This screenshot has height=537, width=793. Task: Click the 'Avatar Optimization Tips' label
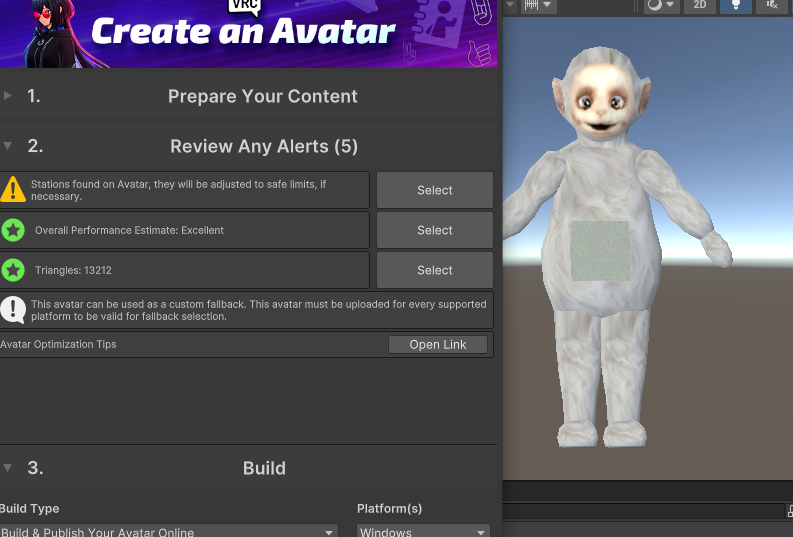(58, 344)
